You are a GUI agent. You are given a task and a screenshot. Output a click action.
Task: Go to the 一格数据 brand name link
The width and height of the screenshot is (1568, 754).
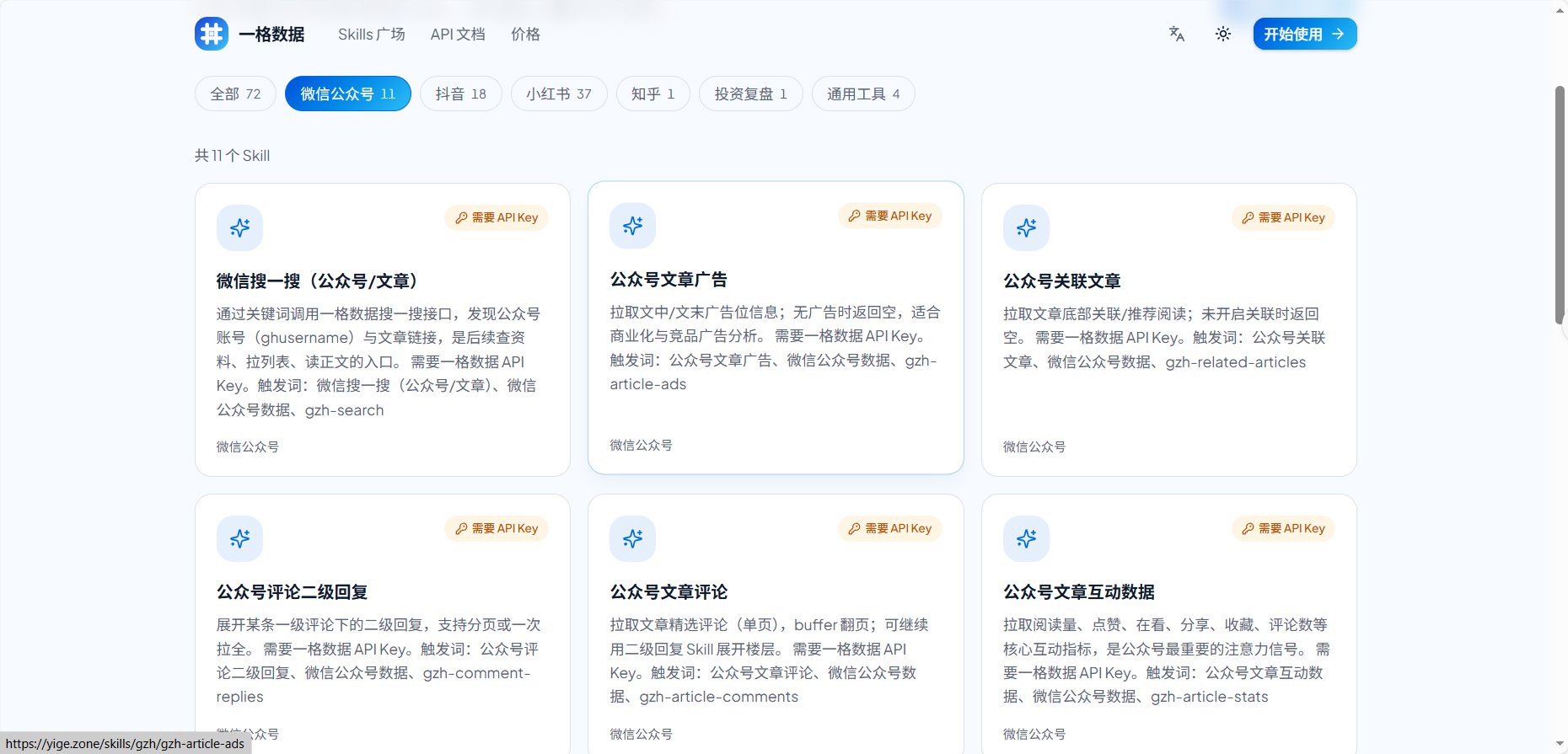pyautogui.click(x=271, y=34)
